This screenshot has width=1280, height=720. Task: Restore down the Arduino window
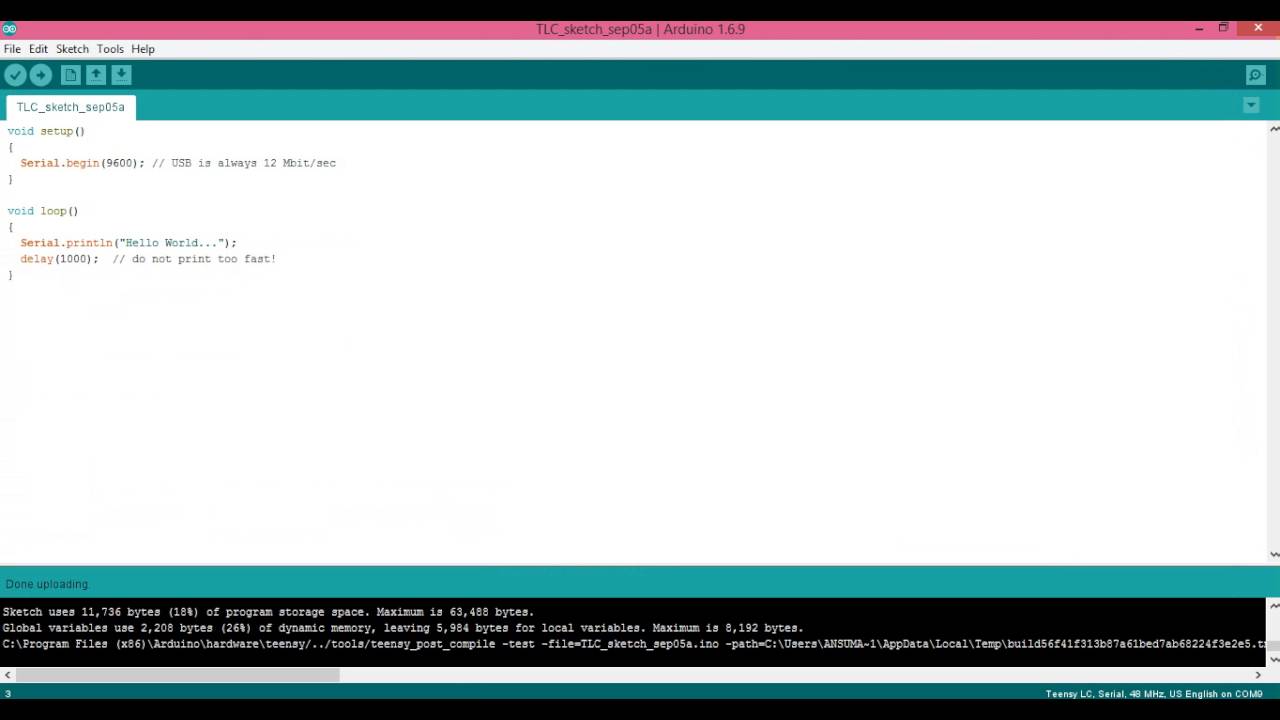coord(1223,29)
